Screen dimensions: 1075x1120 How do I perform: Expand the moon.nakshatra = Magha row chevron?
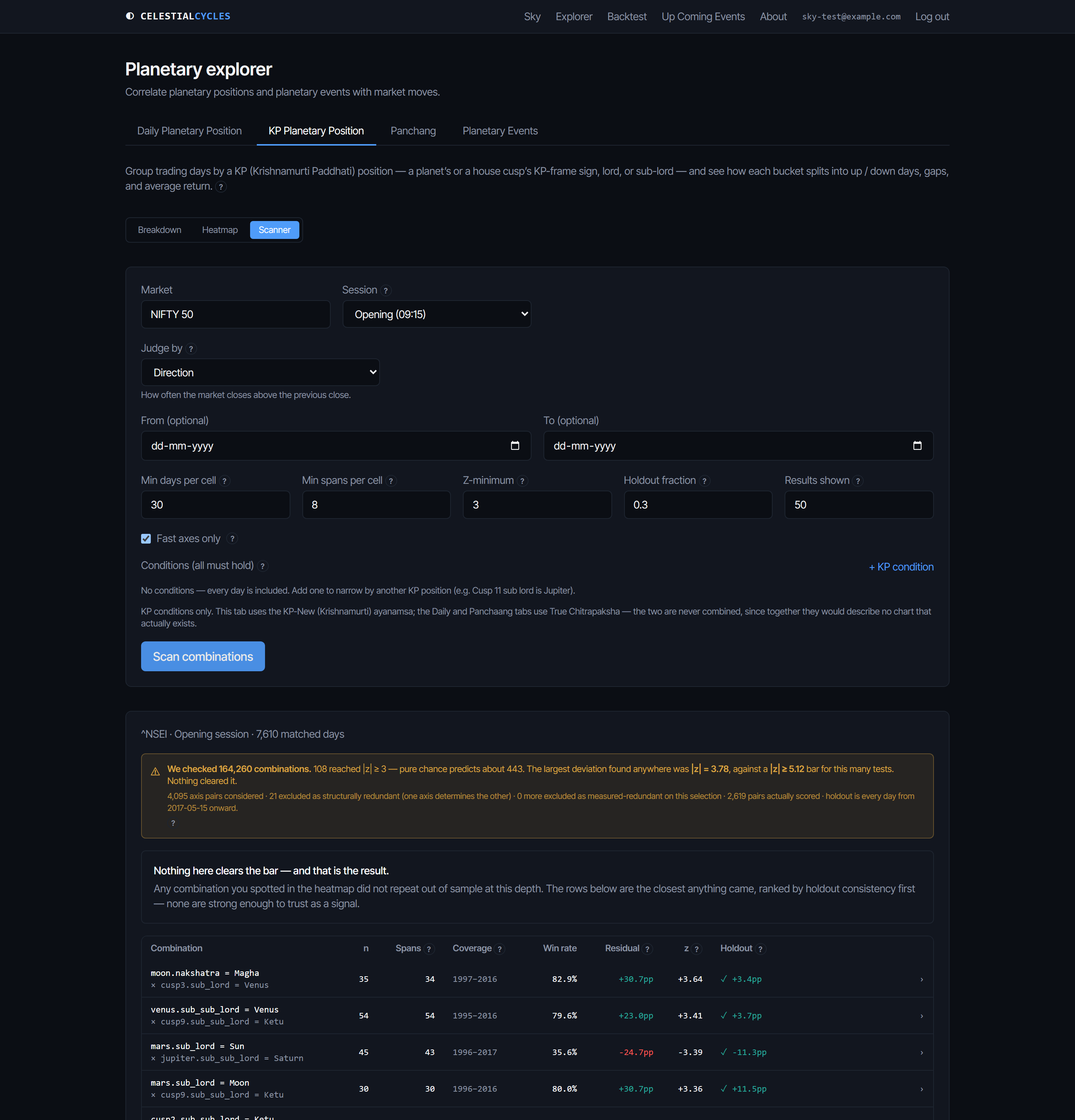click(x=921, y=979)
